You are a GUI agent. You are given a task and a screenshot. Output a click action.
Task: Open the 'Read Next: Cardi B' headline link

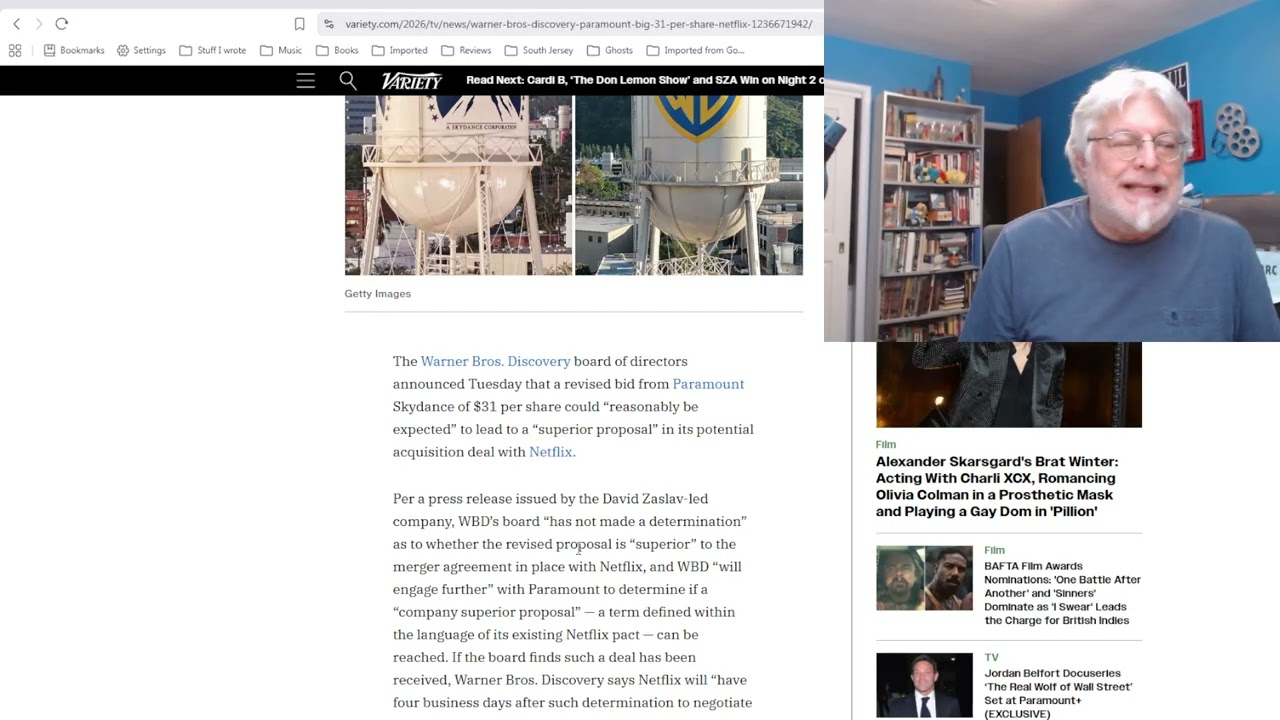(644, 80)
